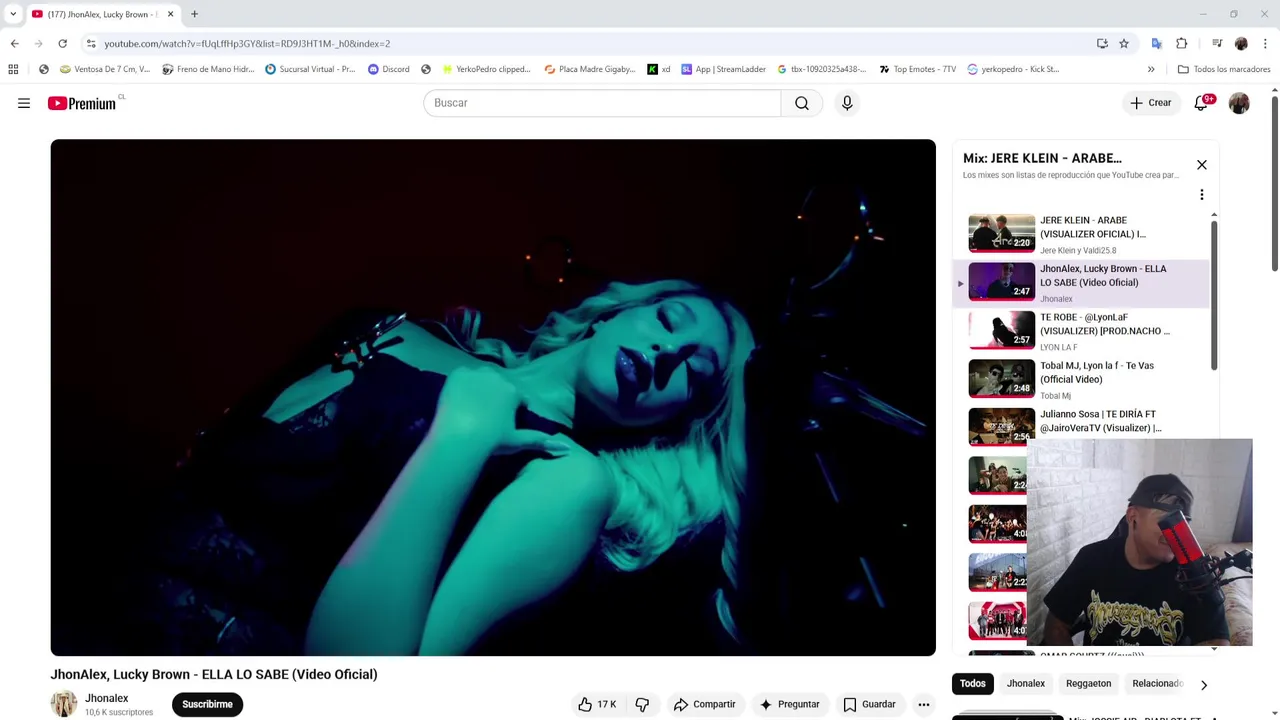Close the Mix playlist panel
The width and height of the screenshot is (1280, 720).
pos(1202,165)
